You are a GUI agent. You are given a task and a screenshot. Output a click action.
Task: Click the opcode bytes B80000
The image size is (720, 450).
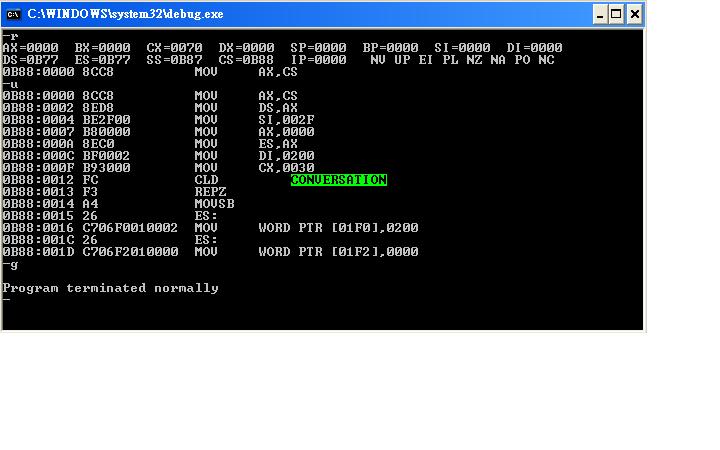click(x=107, y=132)
